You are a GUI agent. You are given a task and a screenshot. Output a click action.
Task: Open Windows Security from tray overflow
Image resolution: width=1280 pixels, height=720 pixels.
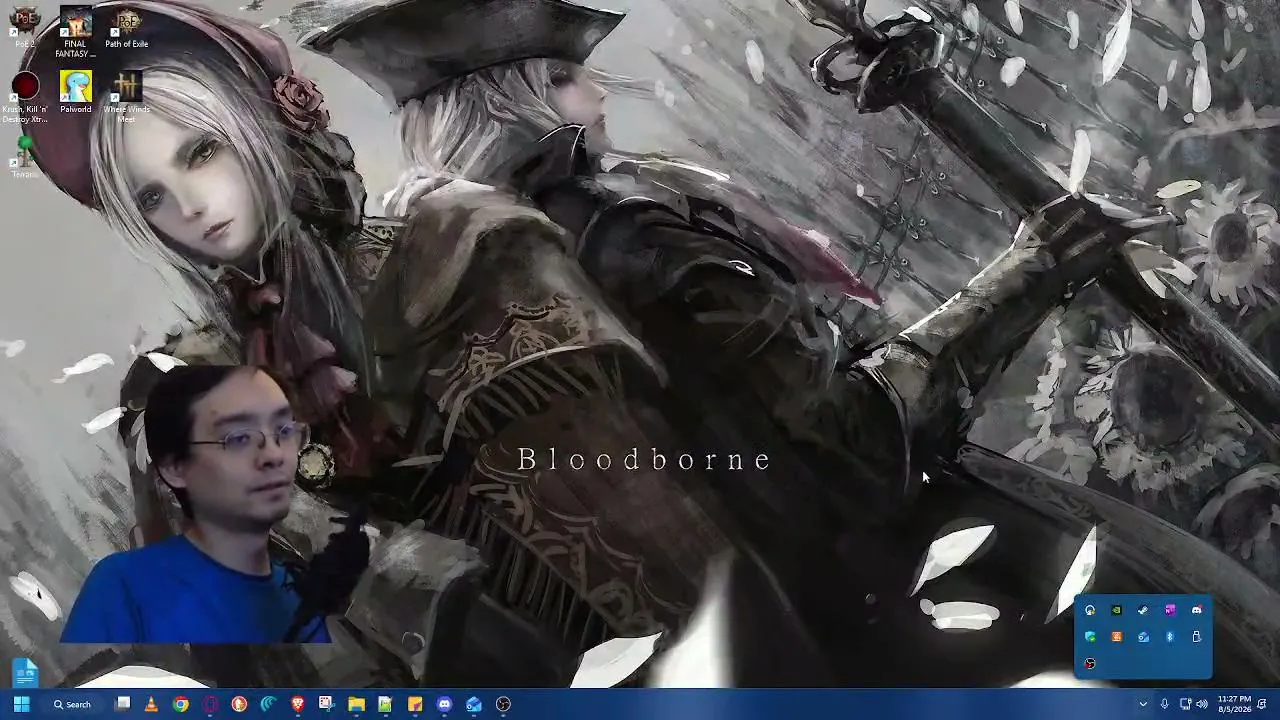pyautogui.click(x=1090, y=637)
